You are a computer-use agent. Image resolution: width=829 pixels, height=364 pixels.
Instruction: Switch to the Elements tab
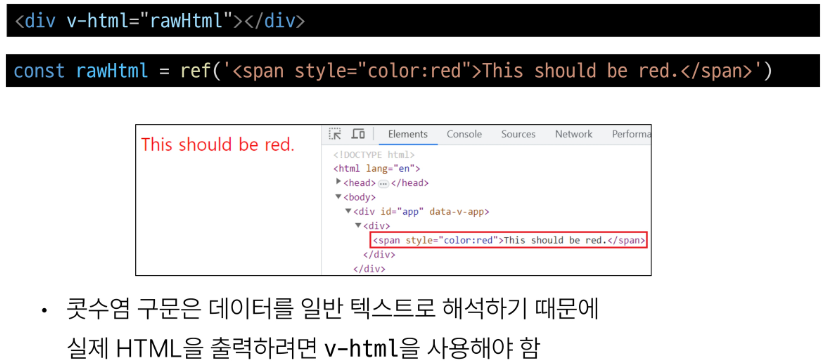click(x=408, y=134)
